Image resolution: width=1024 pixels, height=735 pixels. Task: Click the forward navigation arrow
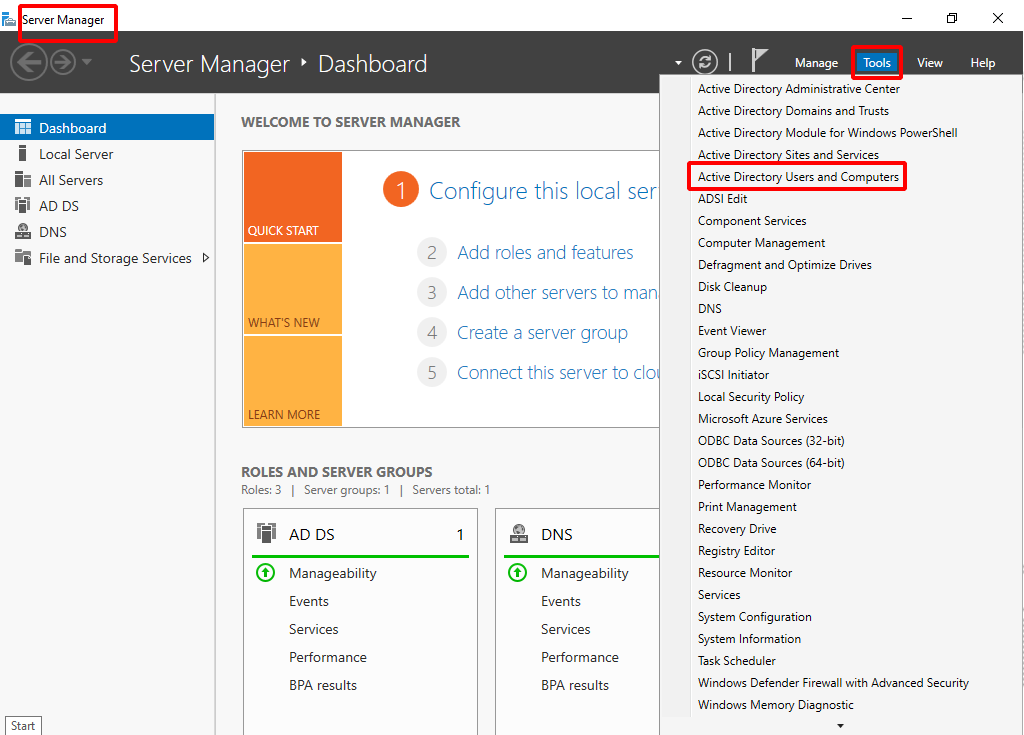click(63, 63)
